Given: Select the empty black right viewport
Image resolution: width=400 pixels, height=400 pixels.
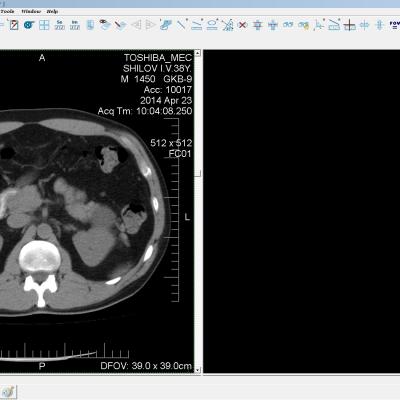Looking at the screenshot, I should tap(301, 211).
